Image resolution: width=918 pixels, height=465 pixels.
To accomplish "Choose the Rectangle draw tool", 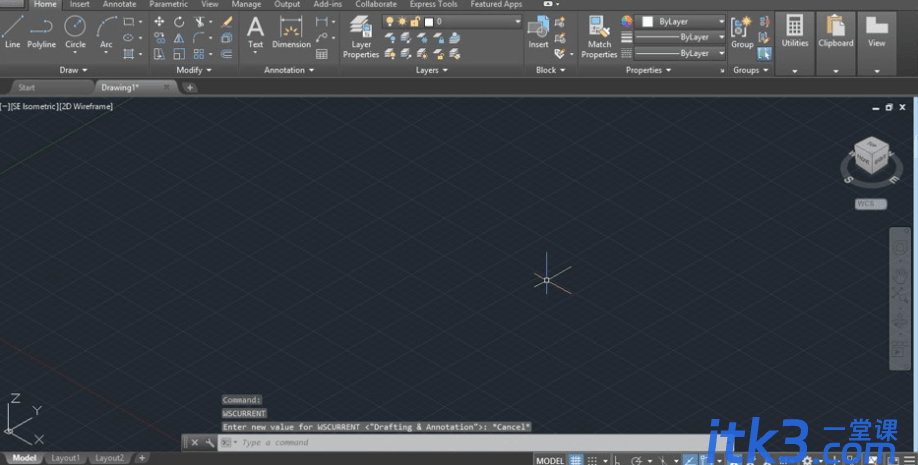I will click(128, 22).
